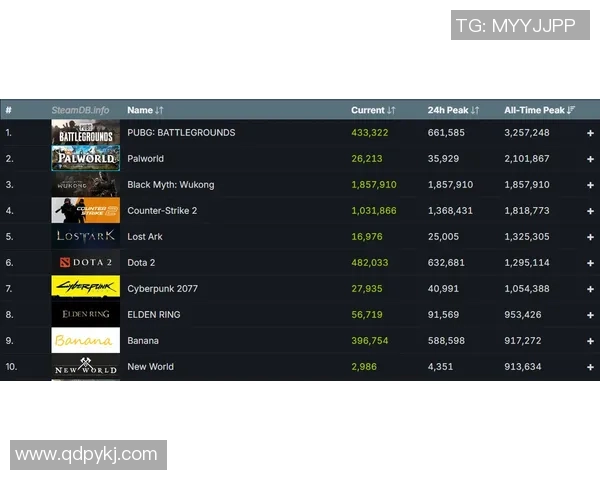Sort table by Current players column
Screen dimensions: 600x480
pos(373,110)
